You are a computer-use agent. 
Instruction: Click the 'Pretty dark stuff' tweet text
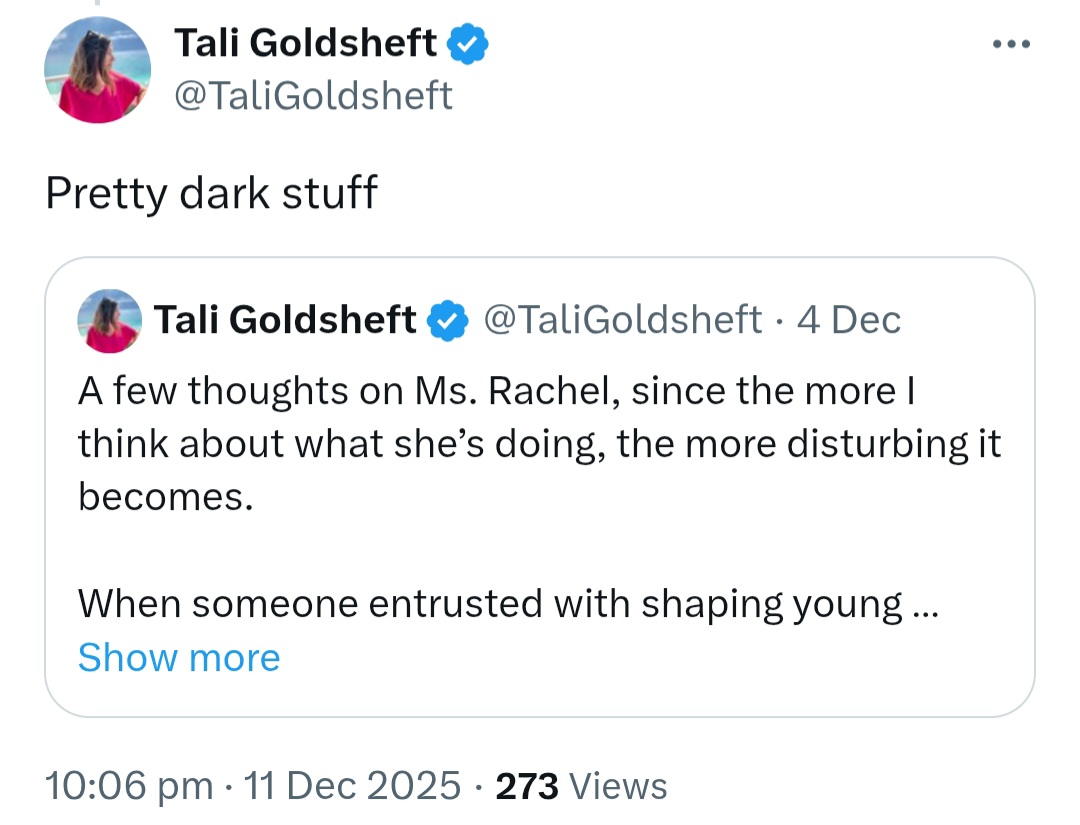click(211, 192)
